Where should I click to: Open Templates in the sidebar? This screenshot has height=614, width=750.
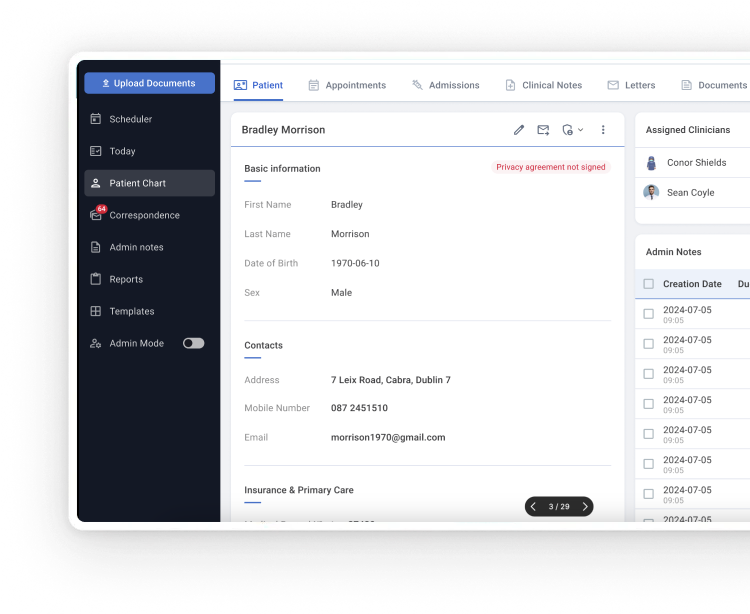pos(132,311)
